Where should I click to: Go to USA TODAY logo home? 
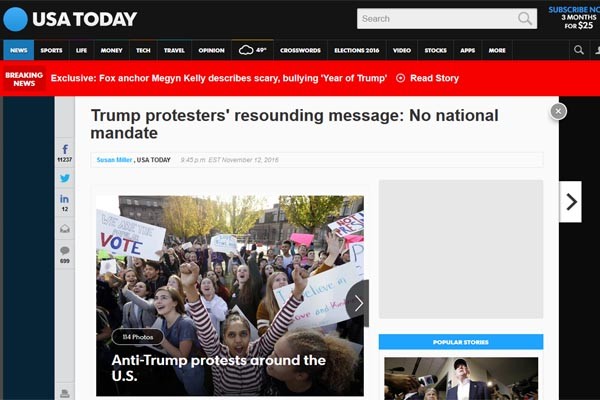coord(70,19)
